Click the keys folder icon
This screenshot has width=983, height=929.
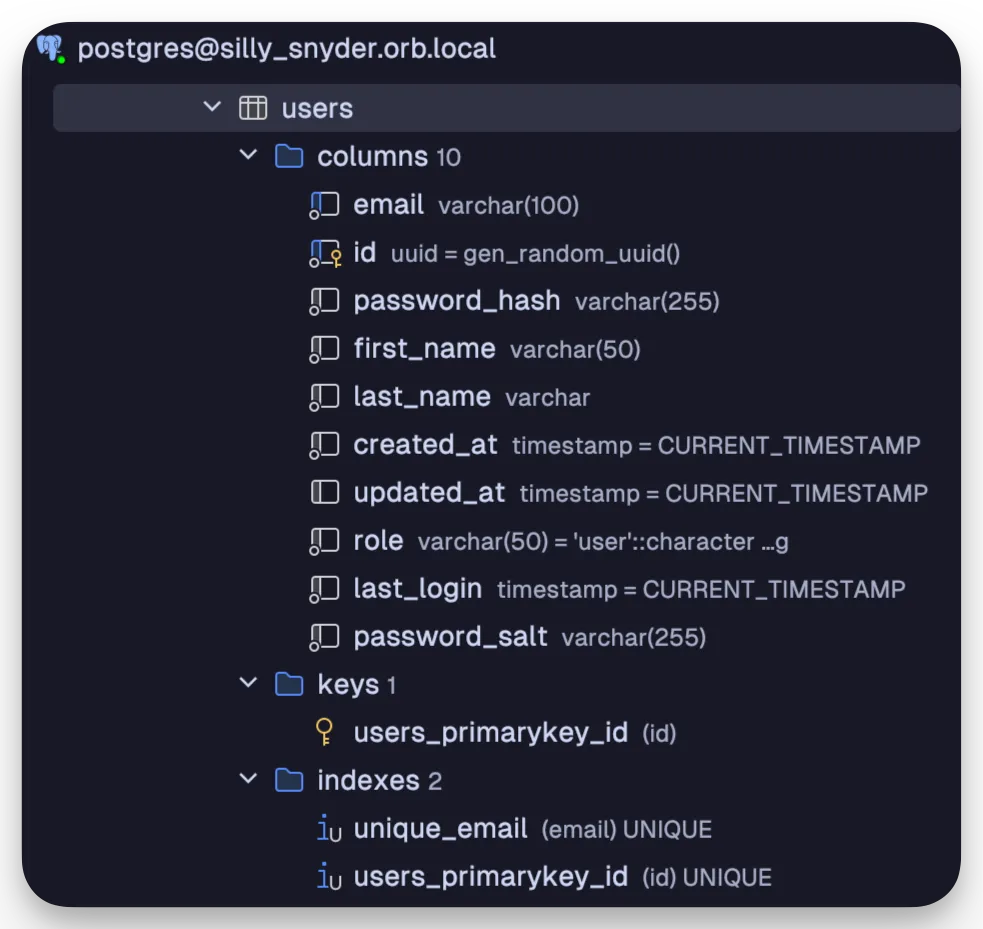point(289,685)
